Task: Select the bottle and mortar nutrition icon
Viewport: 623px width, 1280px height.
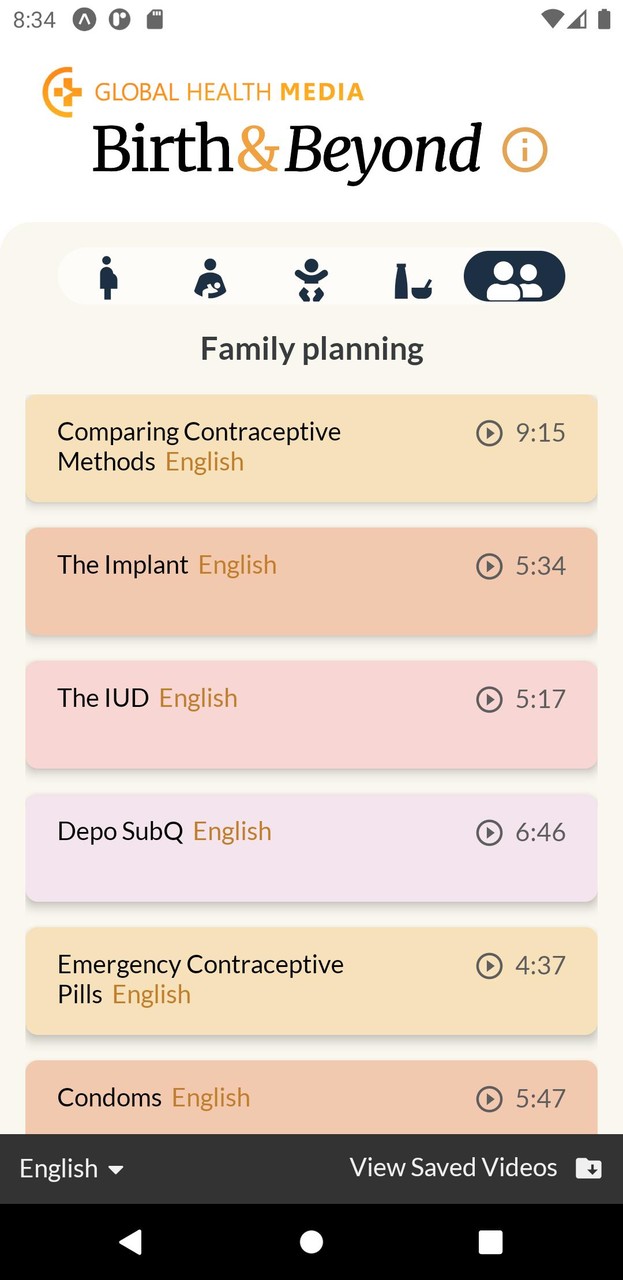Action: [x=412, y=279]
